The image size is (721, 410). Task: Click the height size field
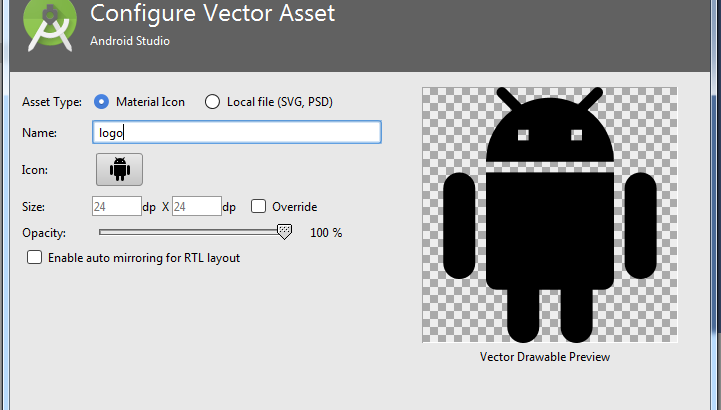tap(196, 207)
